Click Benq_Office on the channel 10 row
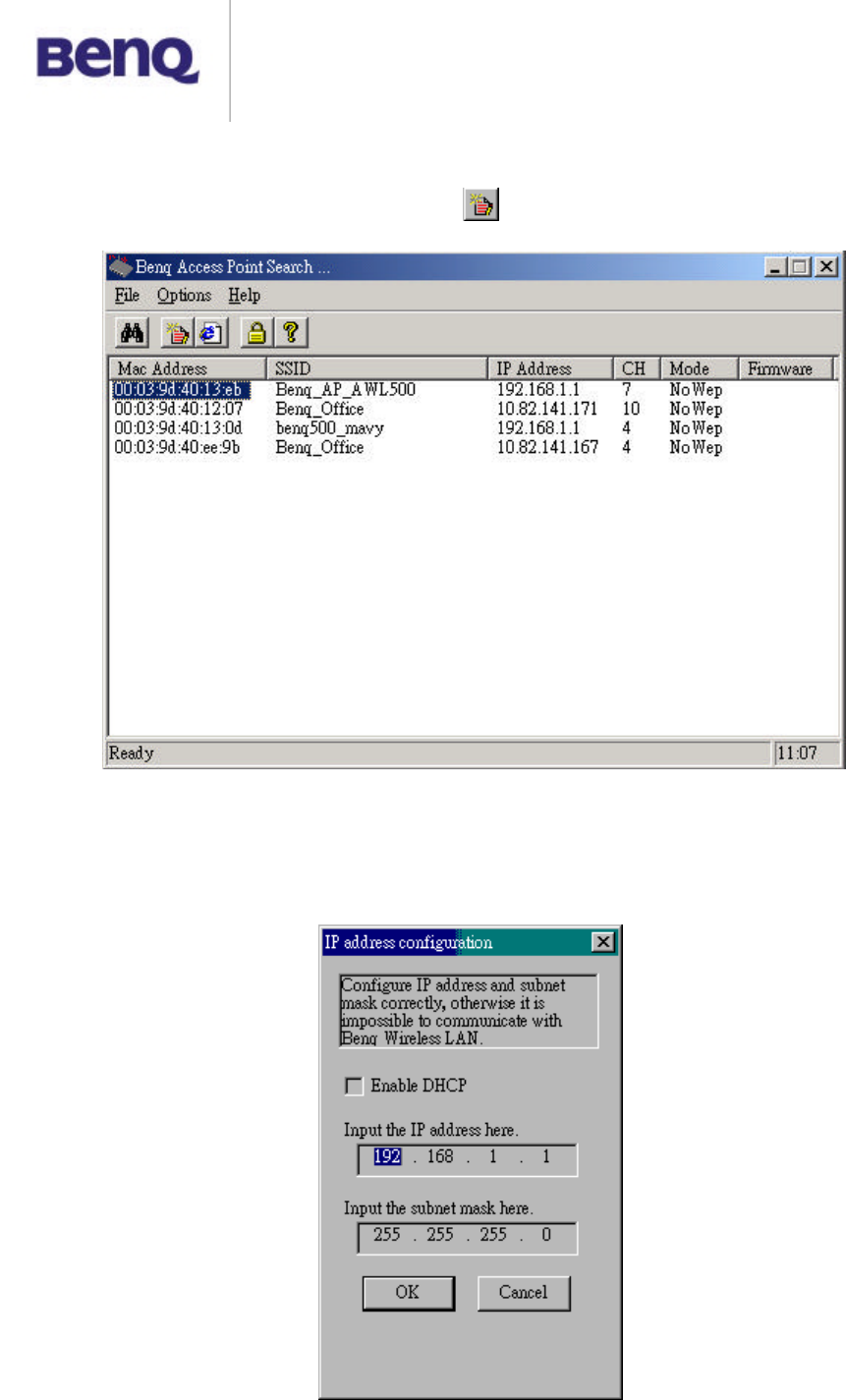Image resolution: width=846 pixels, height=1400 pixels. tap(319, 409)
